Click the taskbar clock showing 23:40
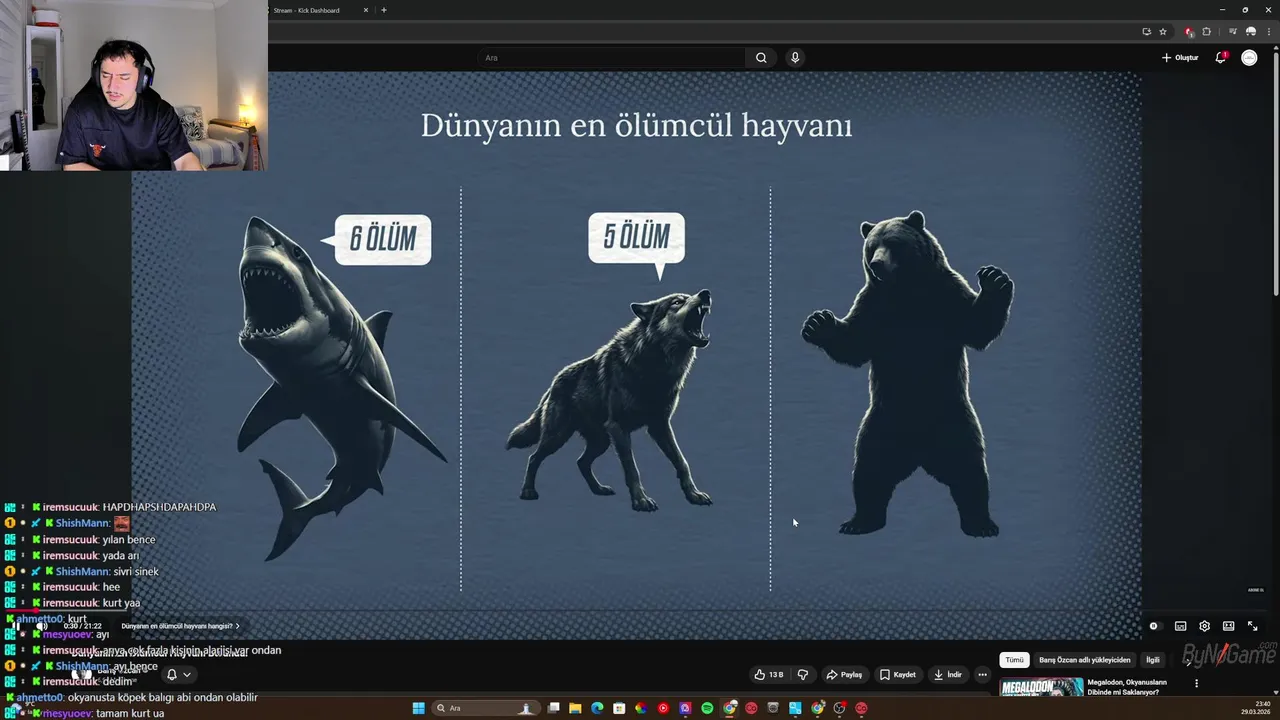 (x=1255, y=707)
